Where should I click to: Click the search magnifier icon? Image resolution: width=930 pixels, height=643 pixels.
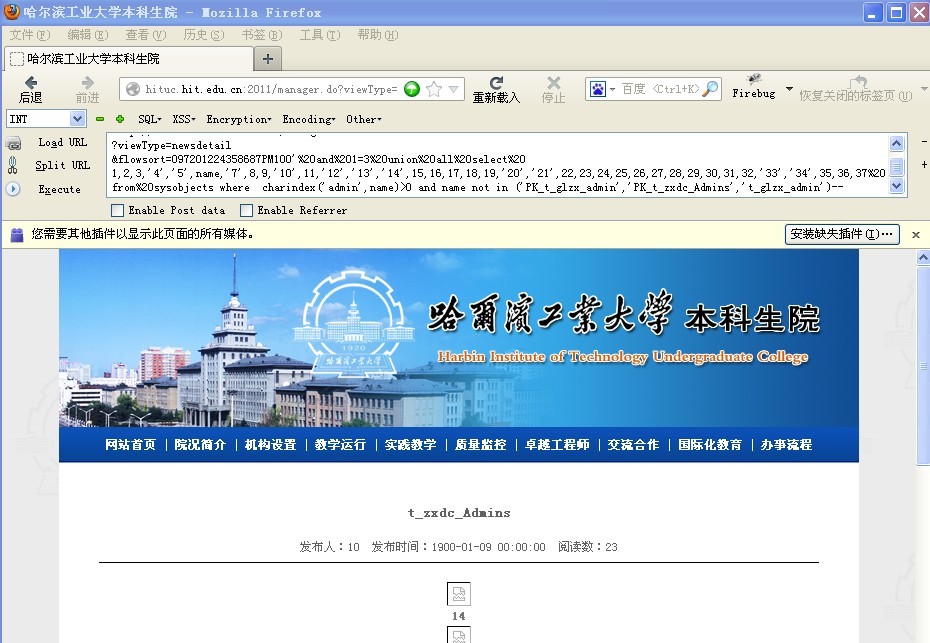tap(711, 89)
